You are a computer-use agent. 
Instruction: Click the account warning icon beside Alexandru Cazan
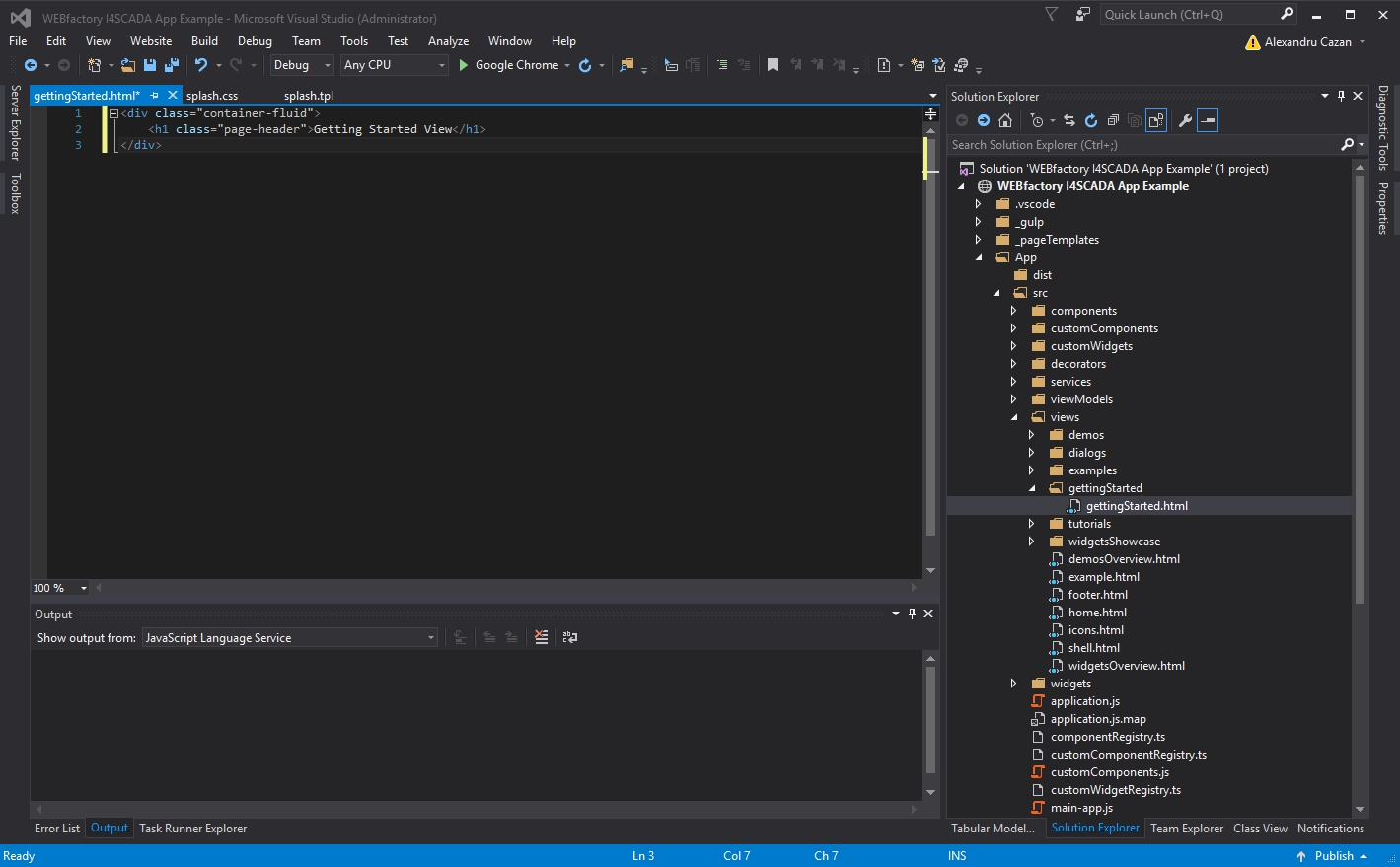(1253, 42)
